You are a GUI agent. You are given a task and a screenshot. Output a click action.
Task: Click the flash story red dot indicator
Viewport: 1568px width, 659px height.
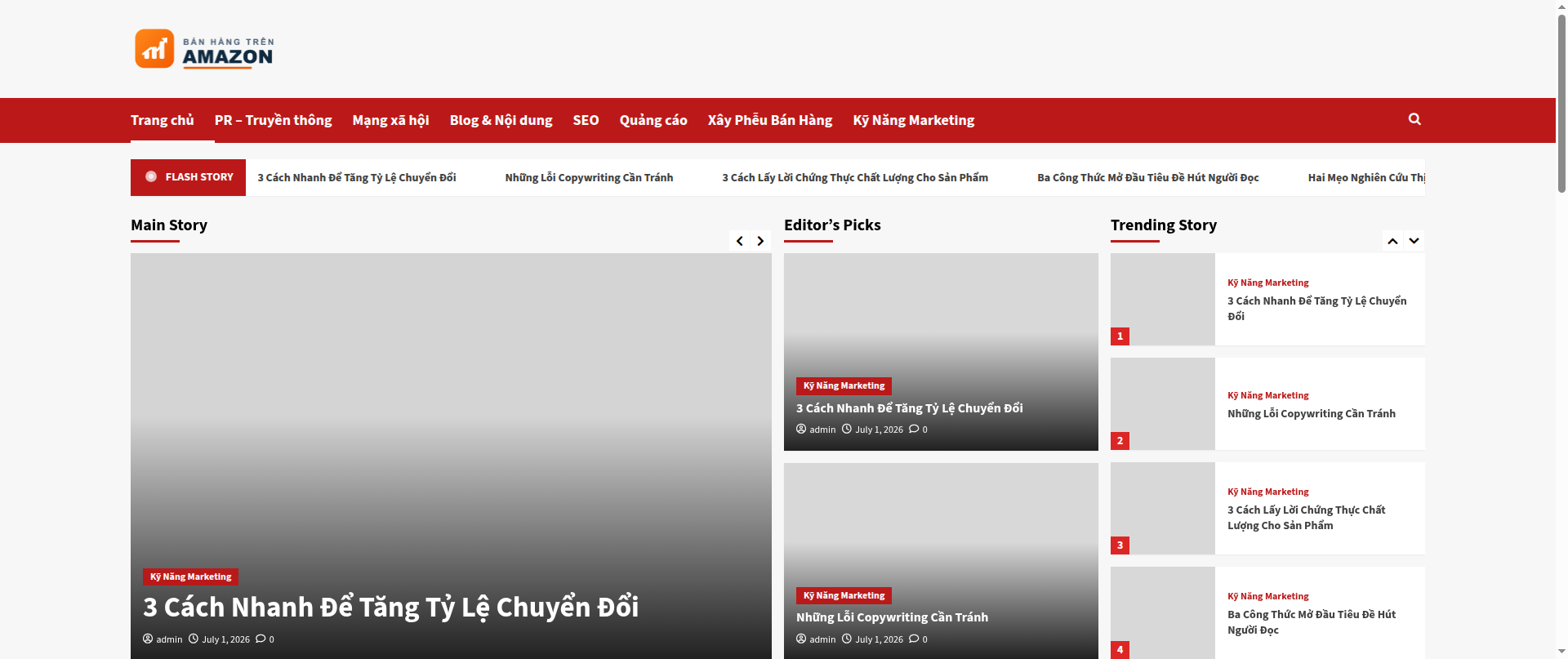(151, 176)
